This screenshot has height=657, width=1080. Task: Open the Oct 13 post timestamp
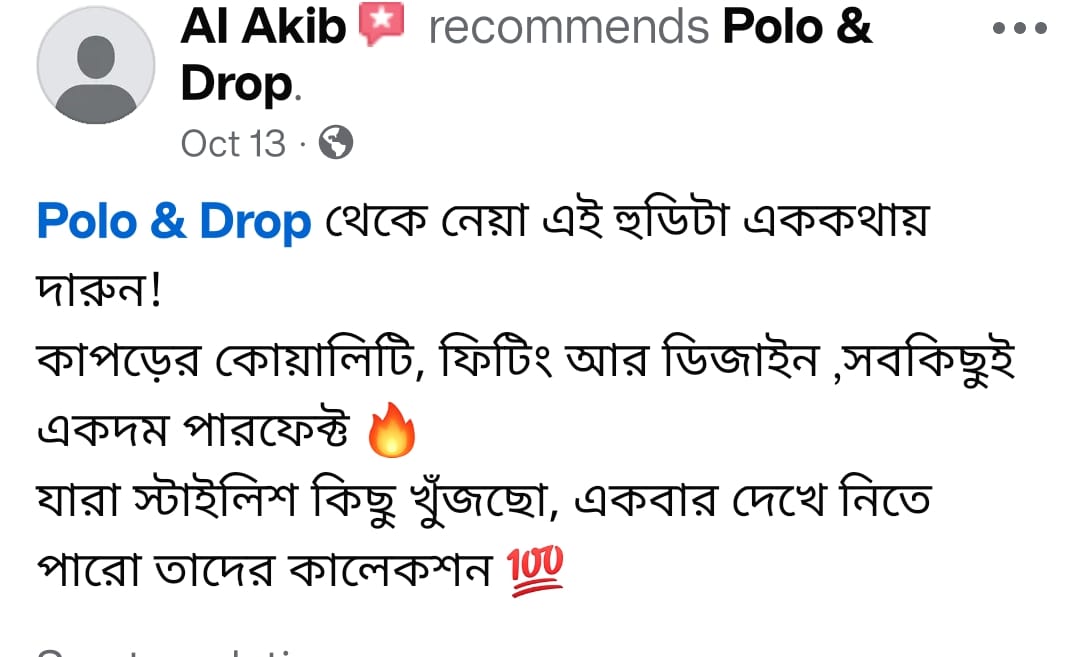tap(233, 144)
